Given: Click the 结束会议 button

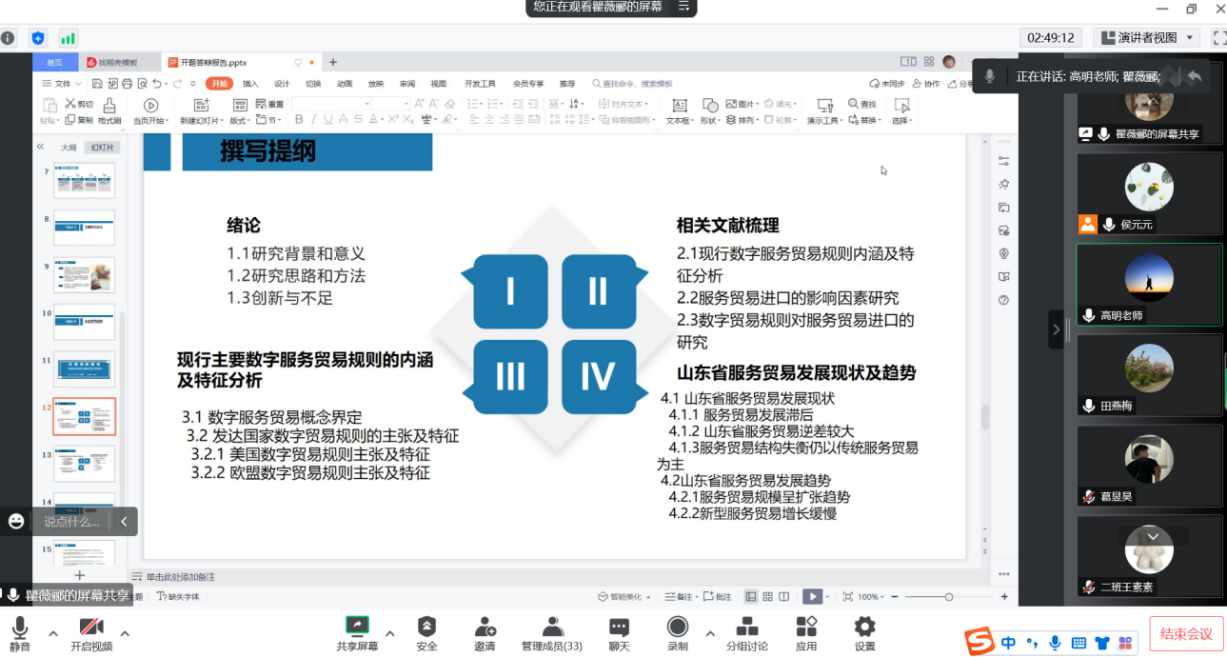Looking at the screenshot, I should coord(1186,634).
